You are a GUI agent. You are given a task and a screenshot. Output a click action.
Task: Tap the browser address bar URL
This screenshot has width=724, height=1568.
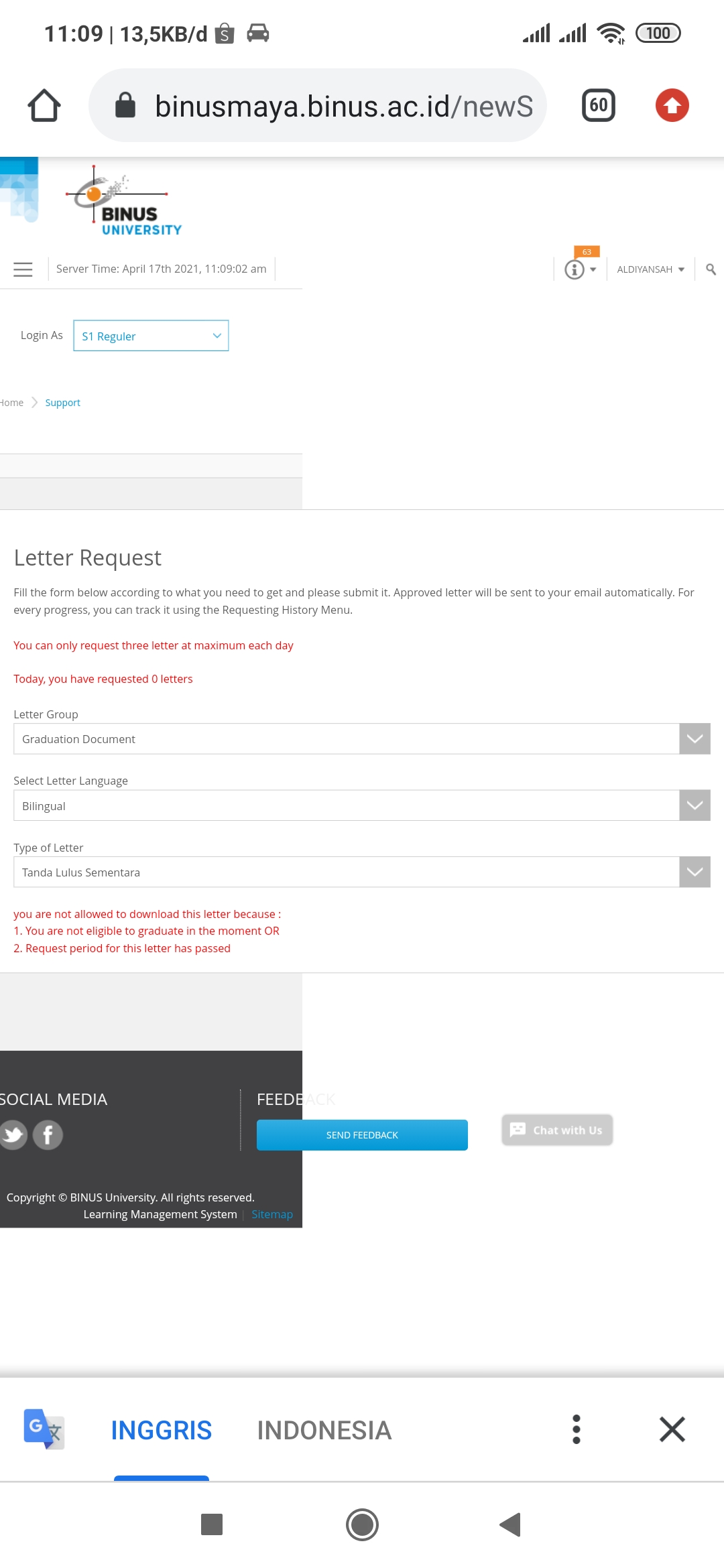coord(343,106)
